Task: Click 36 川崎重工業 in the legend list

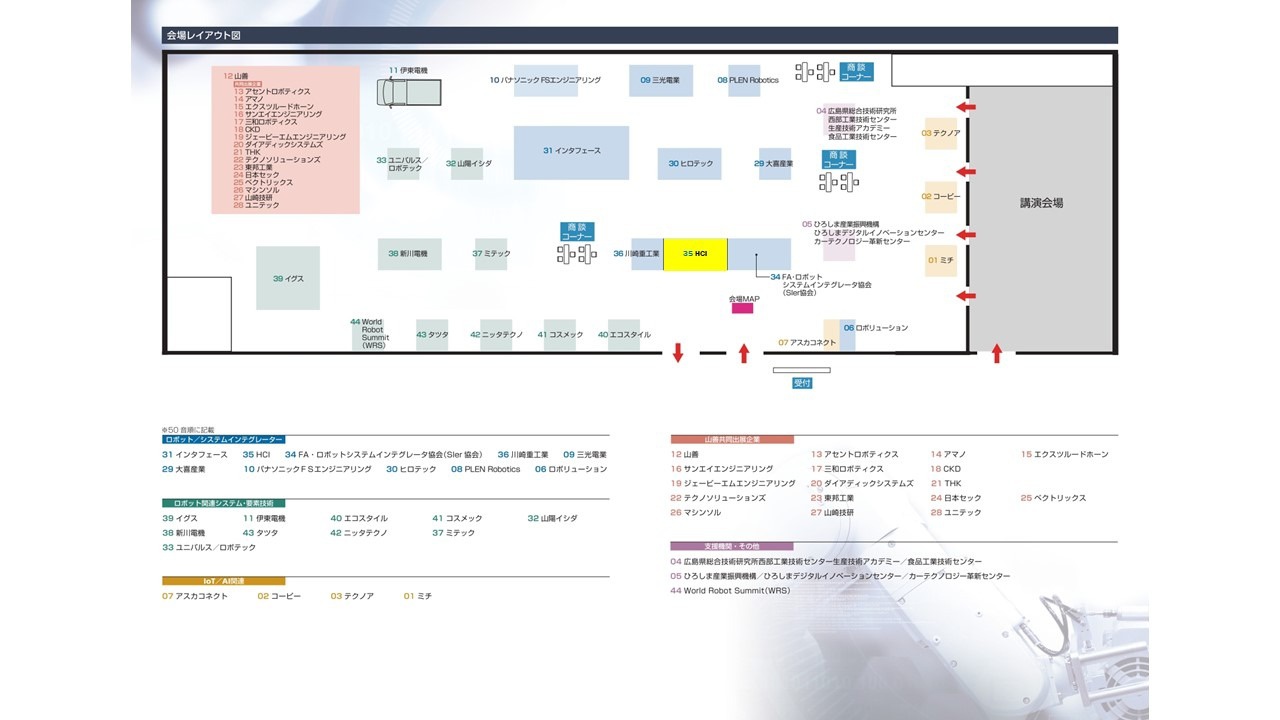Action: tap(523, 454)
